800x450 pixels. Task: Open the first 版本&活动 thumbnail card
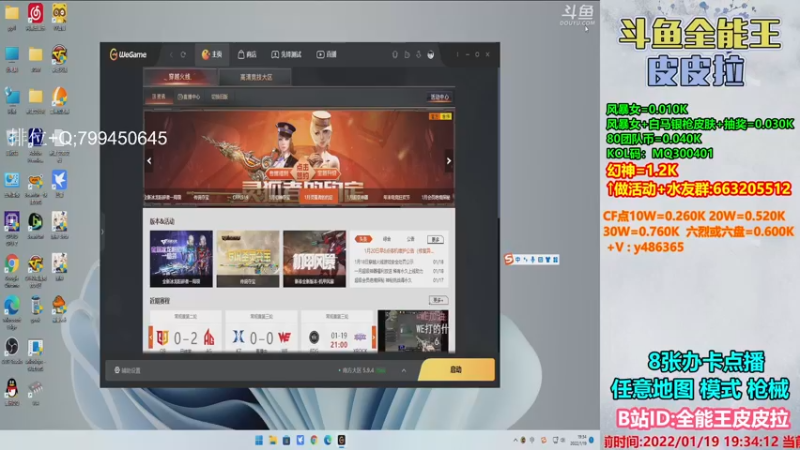pos(181,259)
